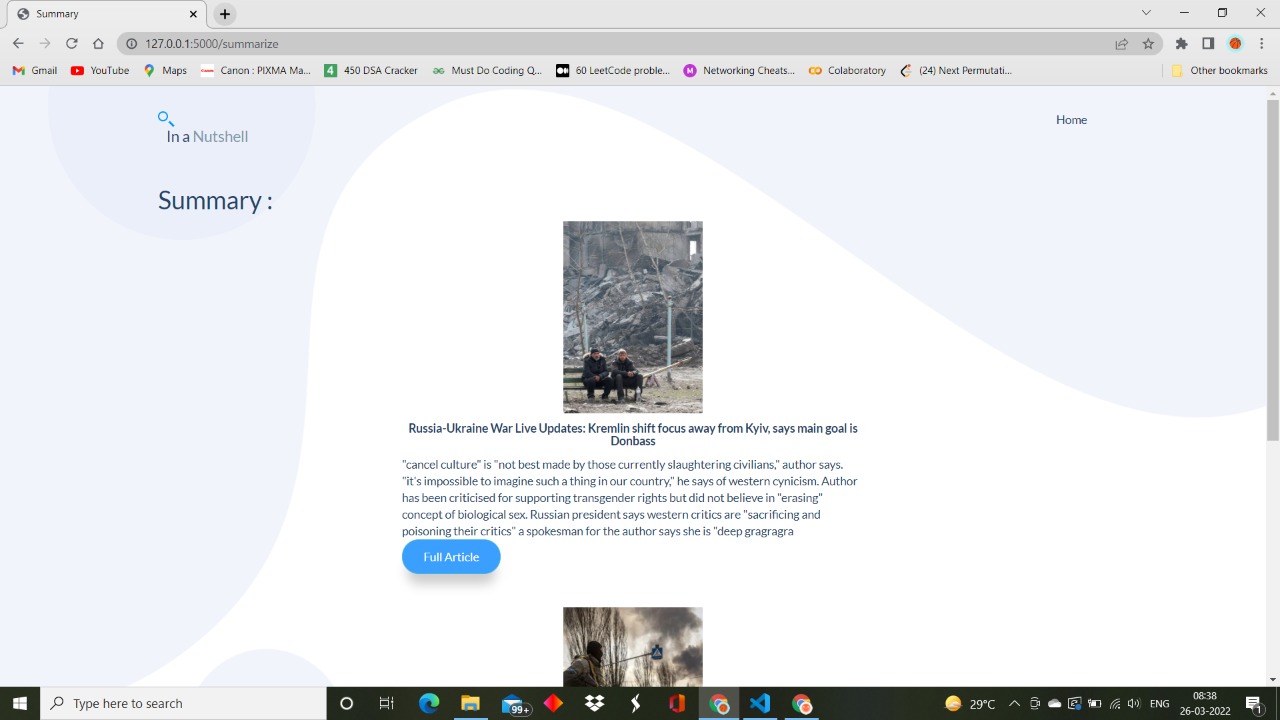Open Microsoft Office from taskbar
The image size is (1280, 720).
coord(677,703)
